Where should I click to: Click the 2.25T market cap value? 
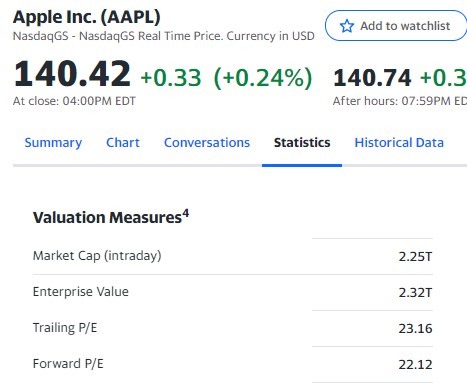[415, 257]
